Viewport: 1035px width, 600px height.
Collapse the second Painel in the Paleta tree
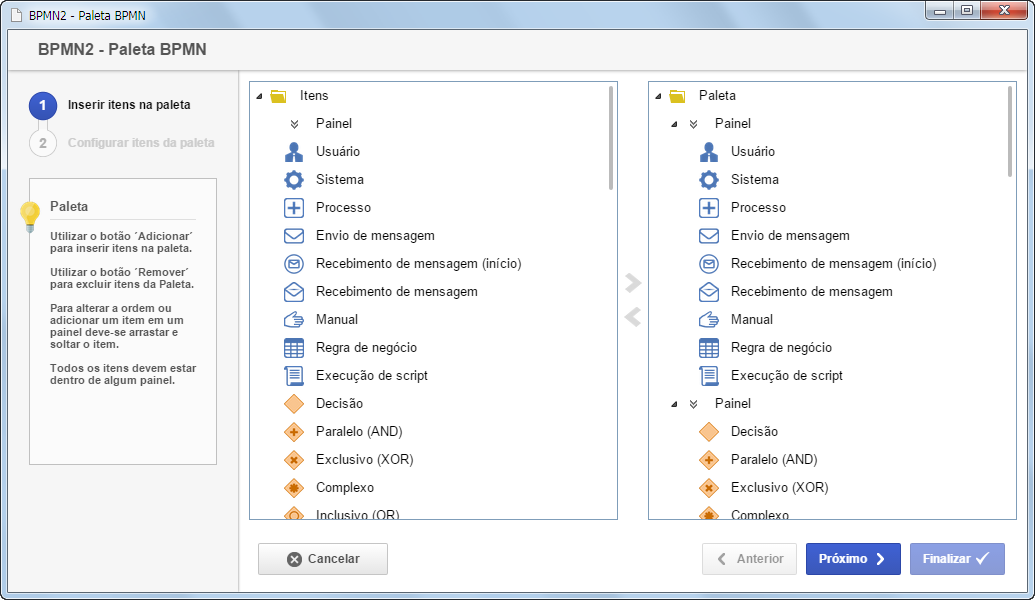(x=674, y=404)
